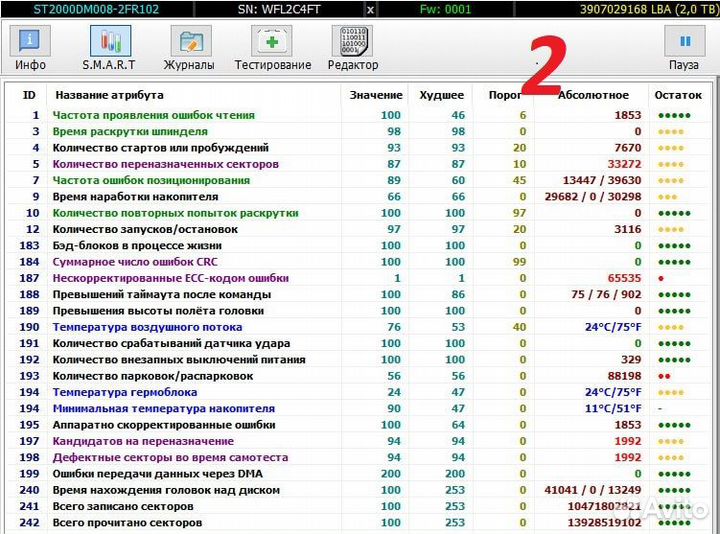720x534 pixels.
Task: Click the Температура воздушного потока attribute
Action: pyautogui.click(x=147, y=327)
